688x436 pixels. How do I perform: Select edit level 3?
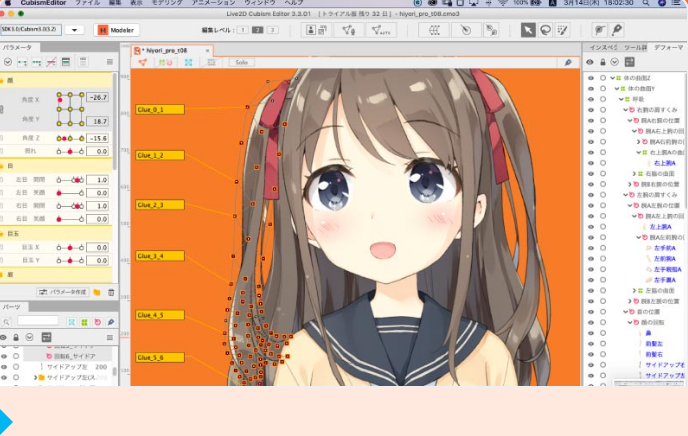(272, 30)
